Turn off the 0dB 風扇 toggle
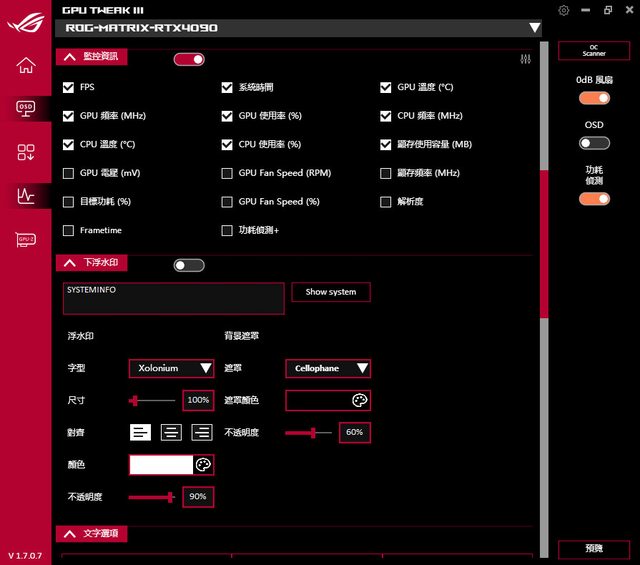Image resolution: width=640 pixels, height=565 pixels. [594, 98]
